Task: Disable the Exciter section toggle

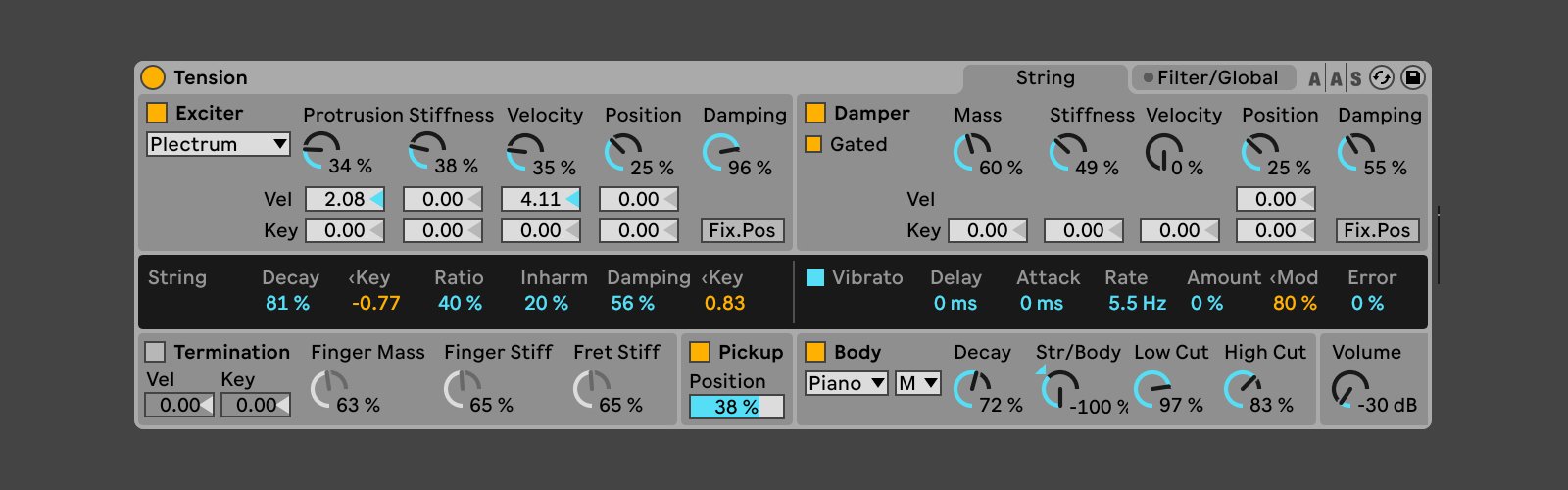Action: 157,113
